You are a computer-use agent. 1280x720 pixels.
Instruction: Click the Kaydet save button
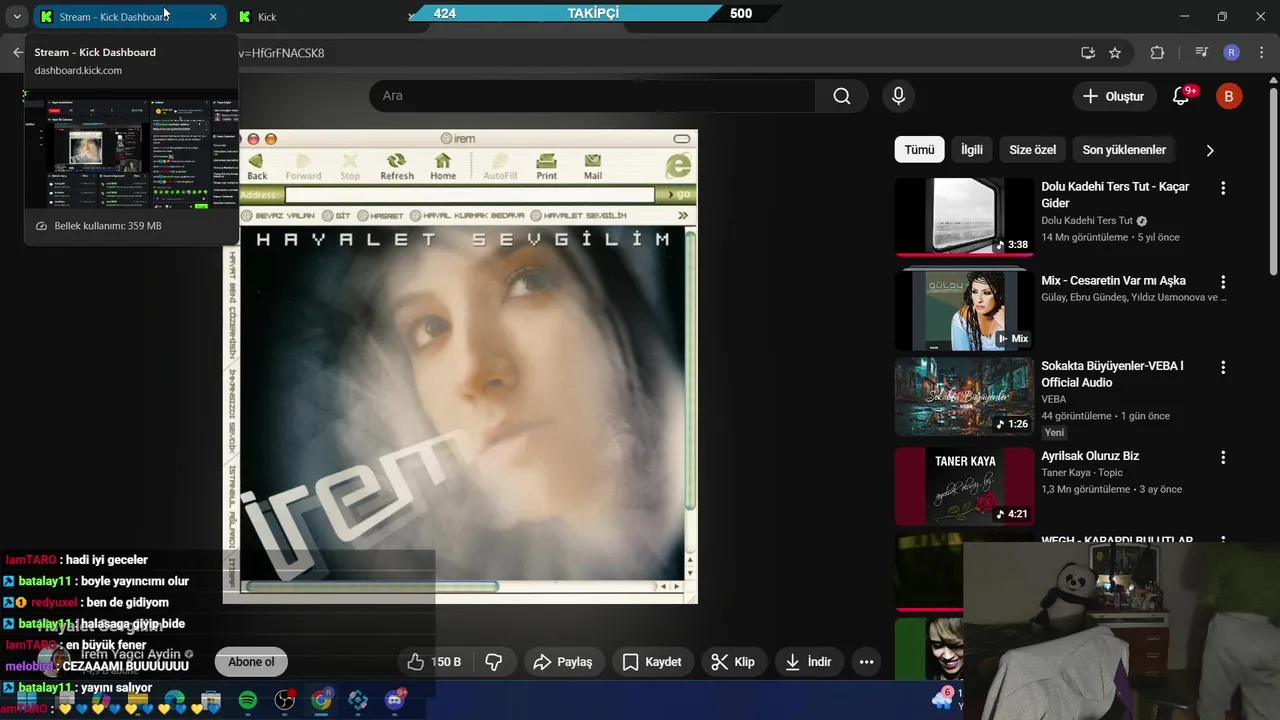click(x=652, y=662)
